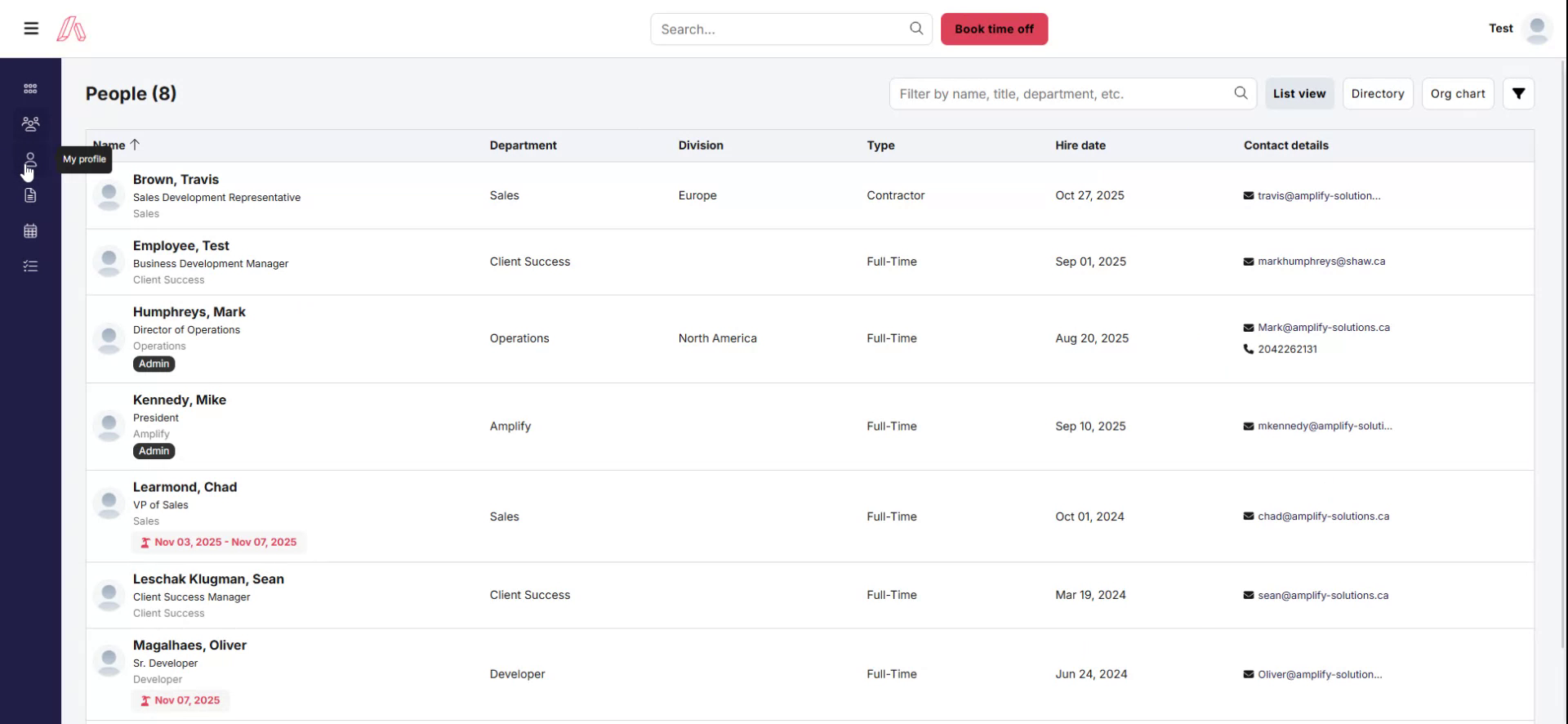
Task: Open Leschak Klugman, Sean profile
Action: coord(208,579)
